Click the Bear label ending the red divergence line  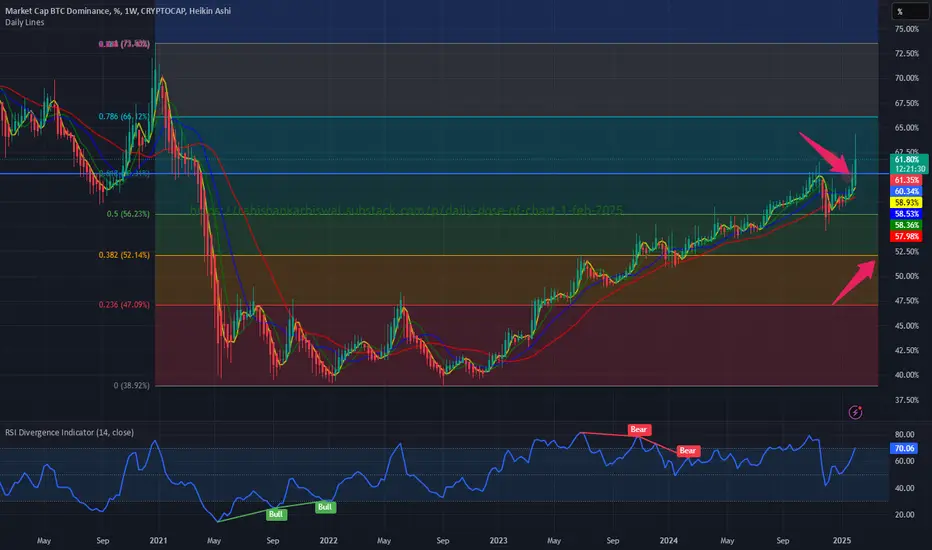pos(688,451)
